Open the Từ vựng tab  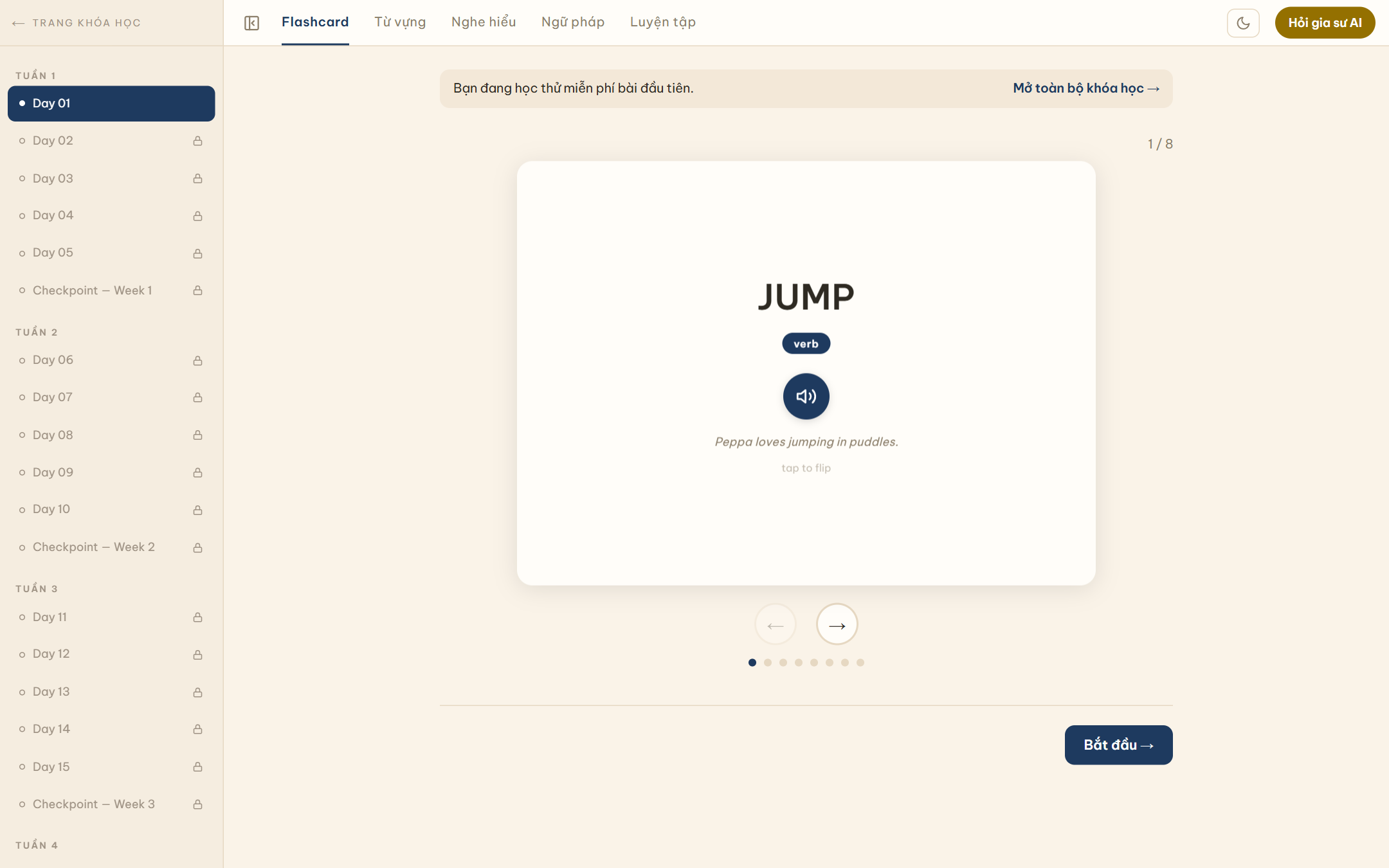pos(400,23)
